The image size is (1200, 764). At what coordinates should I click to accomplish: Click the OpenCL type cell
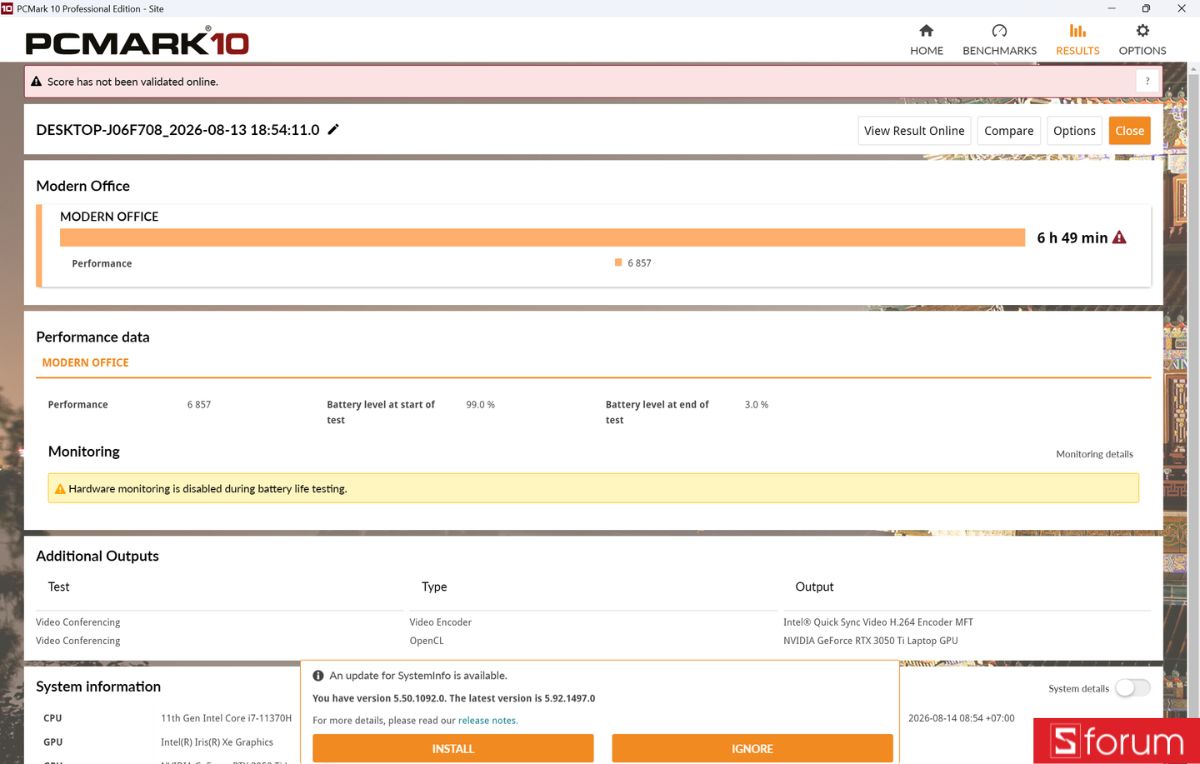[426, 641]
